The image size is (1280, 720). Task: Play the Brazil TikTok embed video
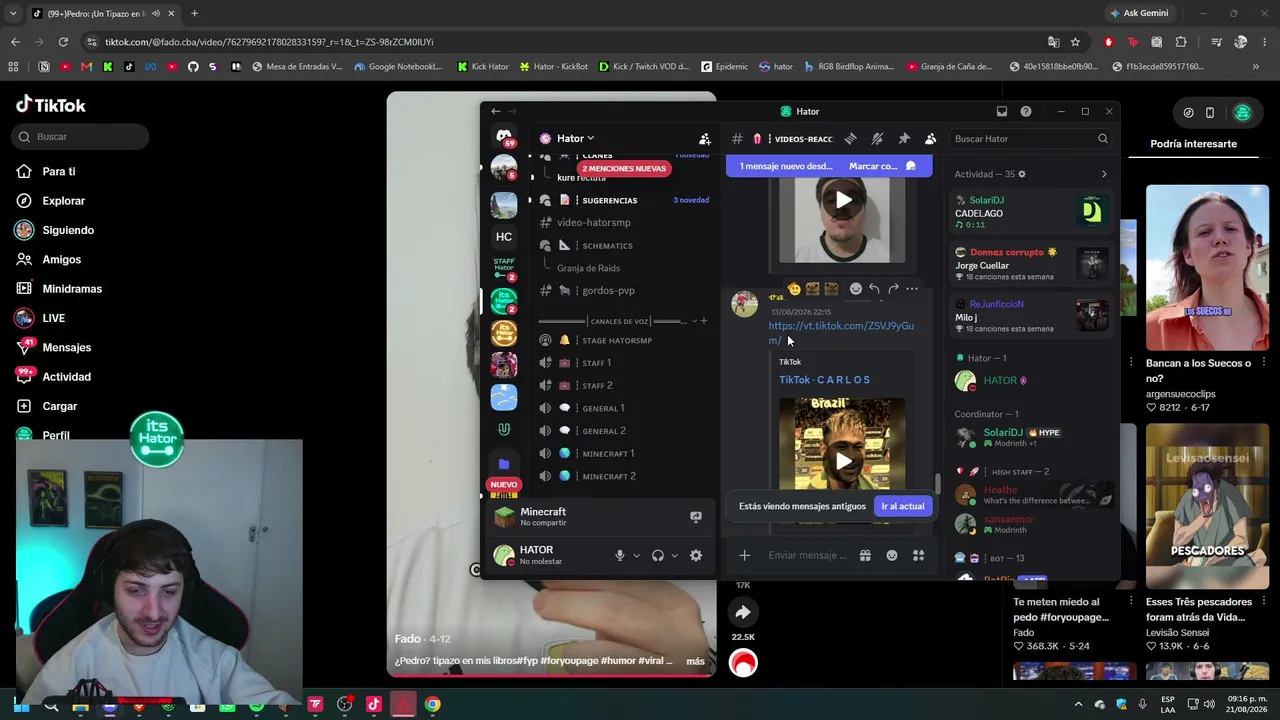(843, 461)
